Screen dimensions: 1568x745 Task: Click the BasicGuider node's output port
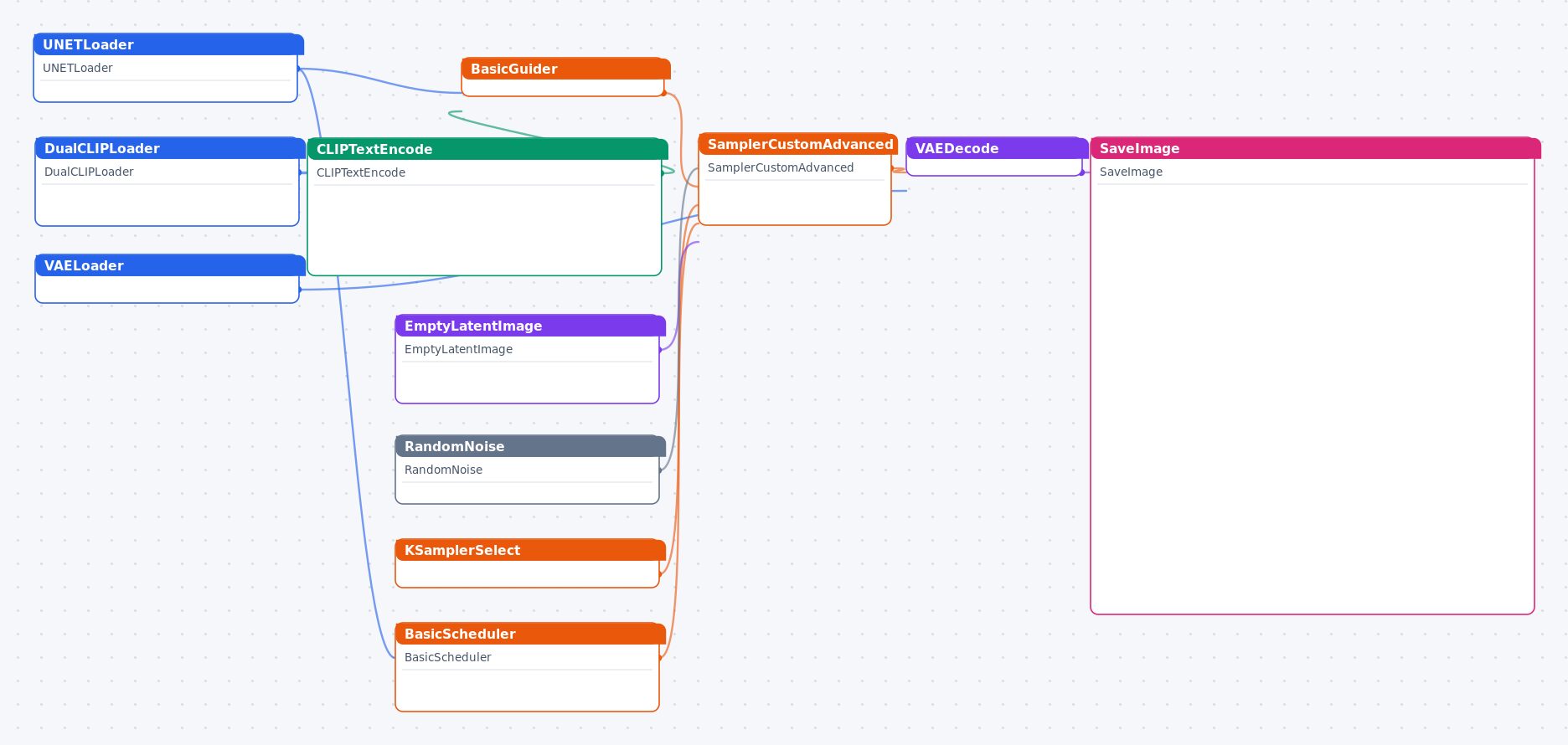point(664,93)
